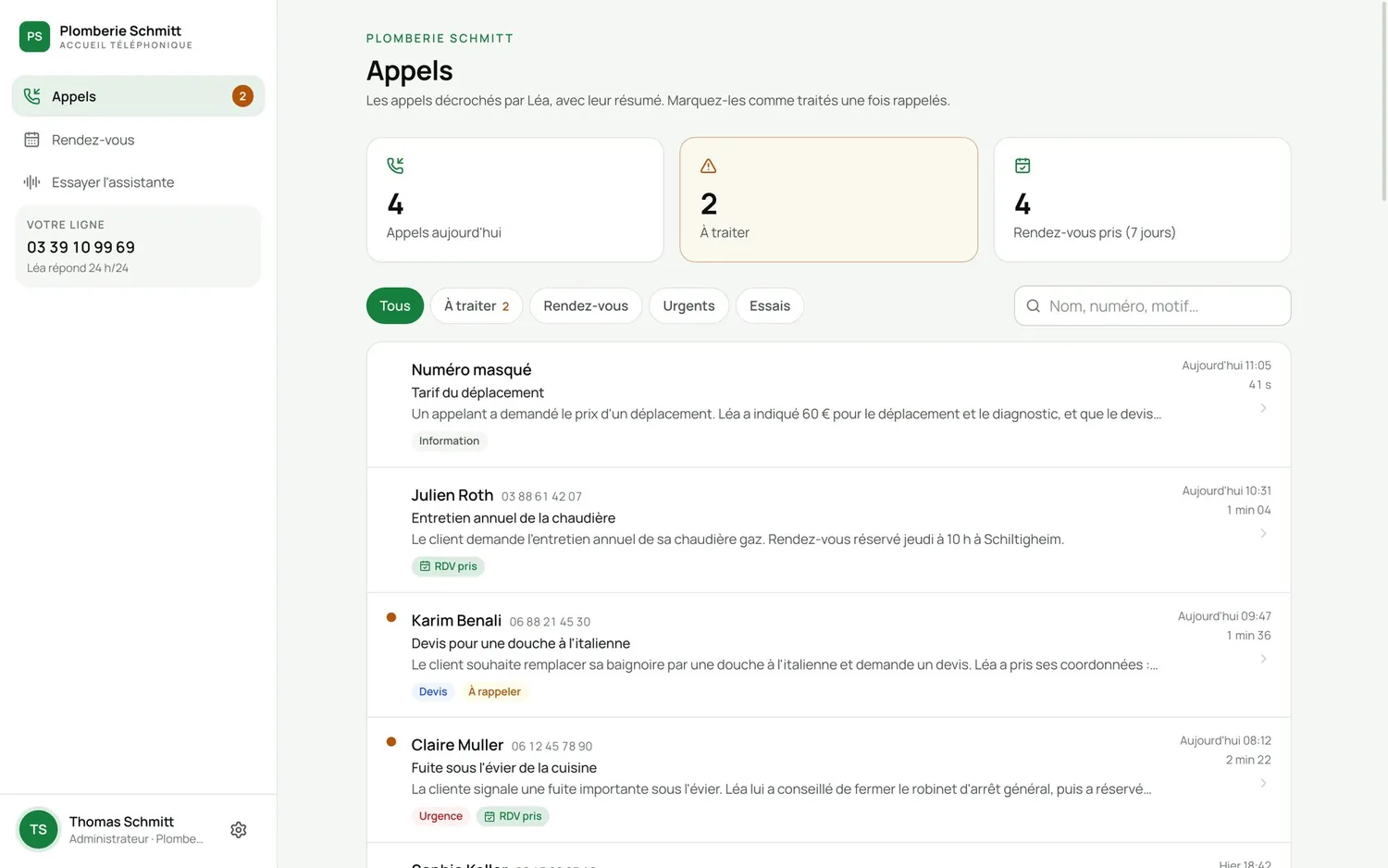Switch to the Essais filter tab
This screenshot has width=1388, height=868.
pyautogui.click(x=770, y=306)
